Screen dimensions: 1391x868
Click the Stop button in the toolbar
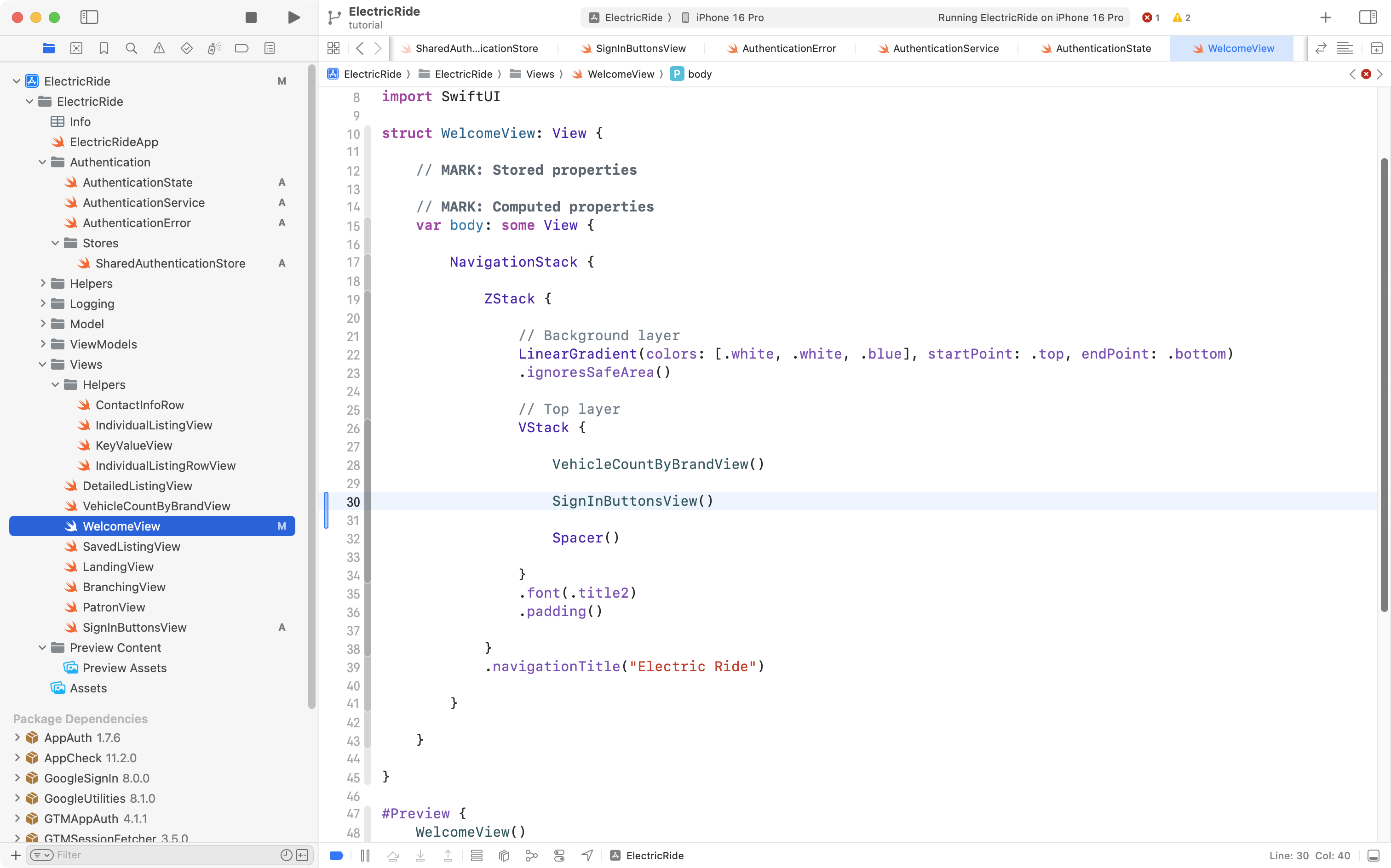click(251, 17)
